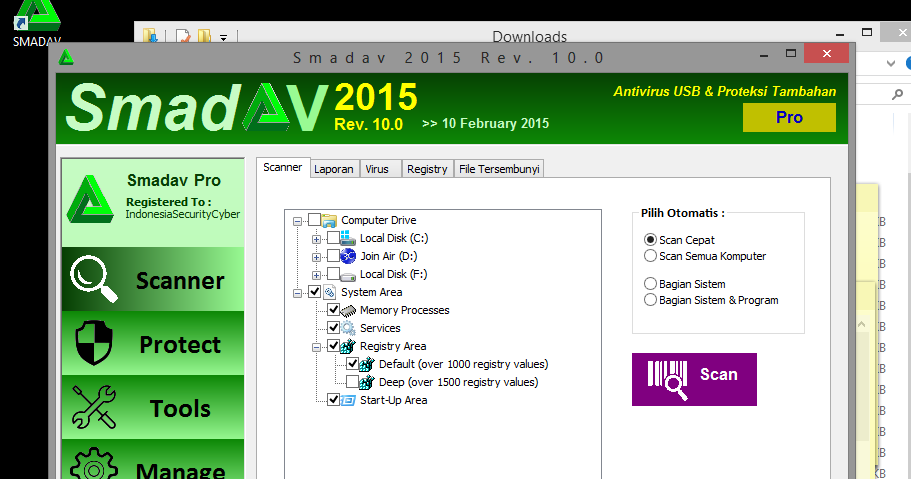Click the Smadav Pro triangle logo in sidebar

[x=90, y=199]
